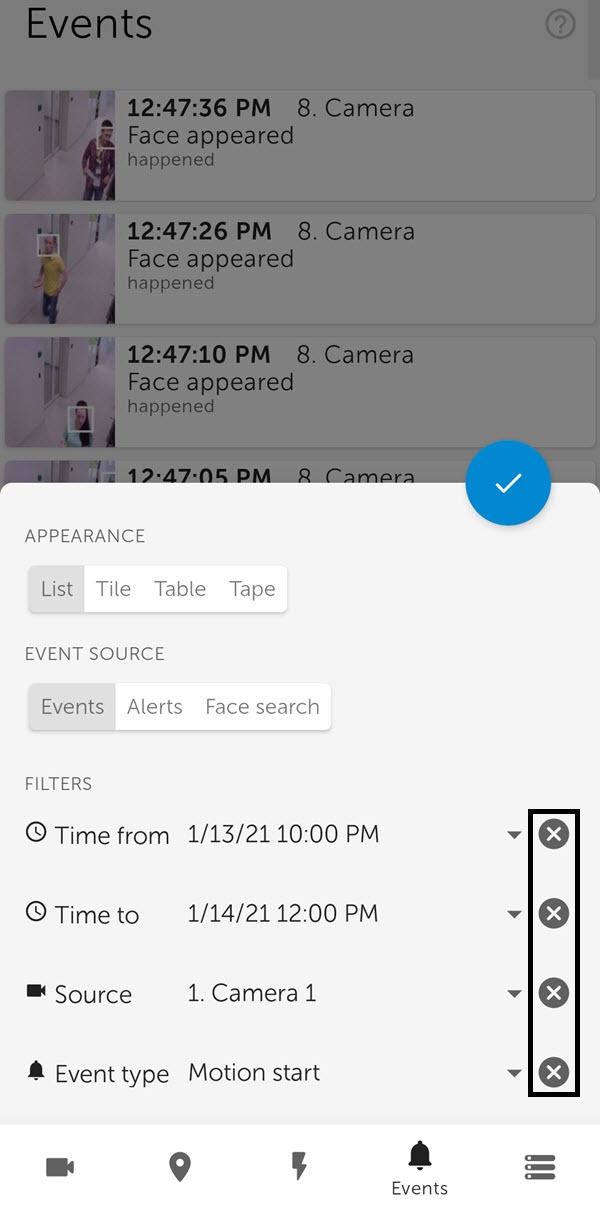Screen dimensions: 600x1210
Task: Switch event source to Alerts
Action: (x=155, y=707)
